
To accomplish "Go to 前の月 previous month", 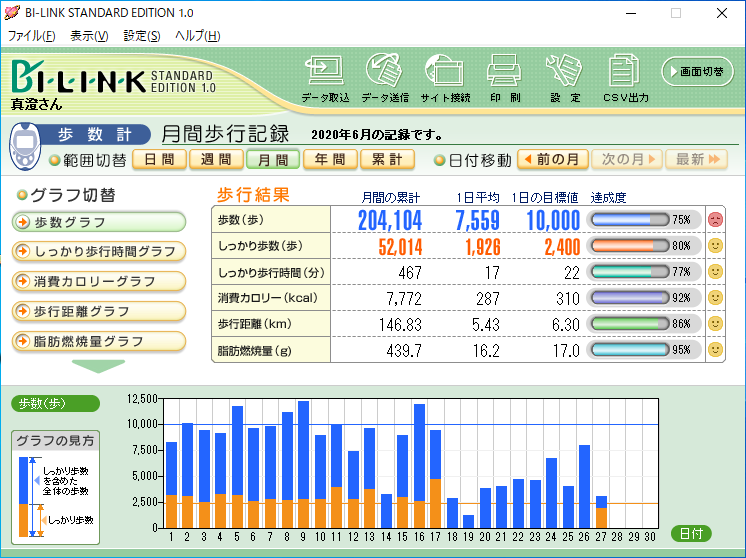I will [553, 159].
